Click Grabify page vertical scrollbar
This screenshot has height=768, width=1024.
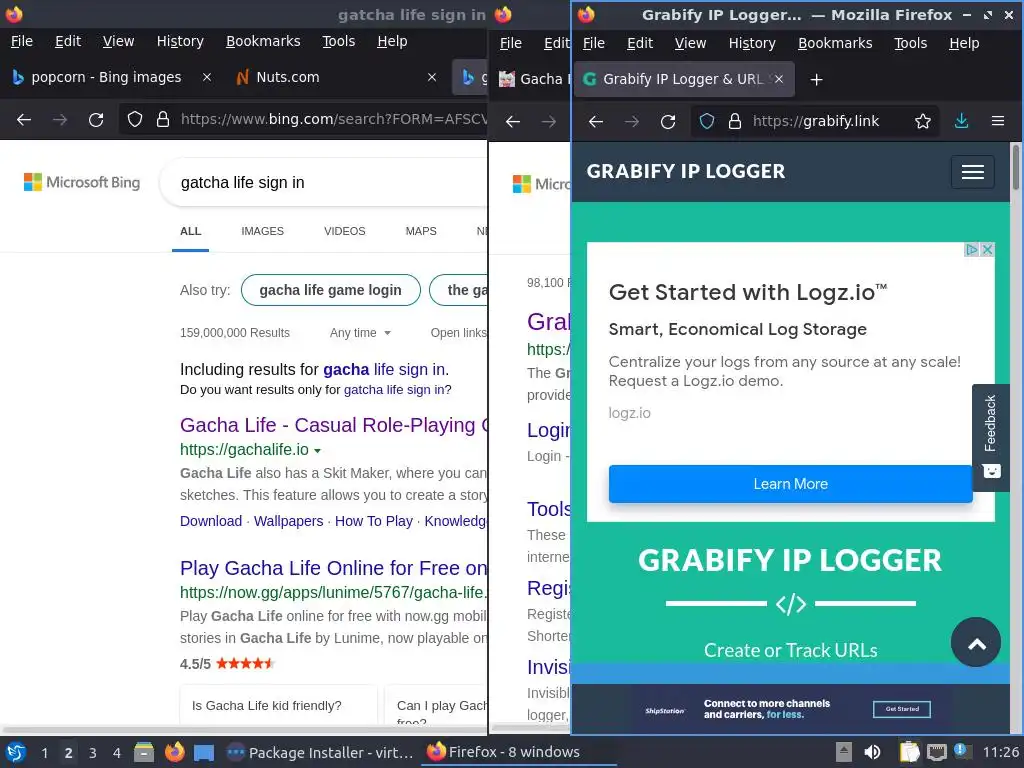pos(1016,167)
